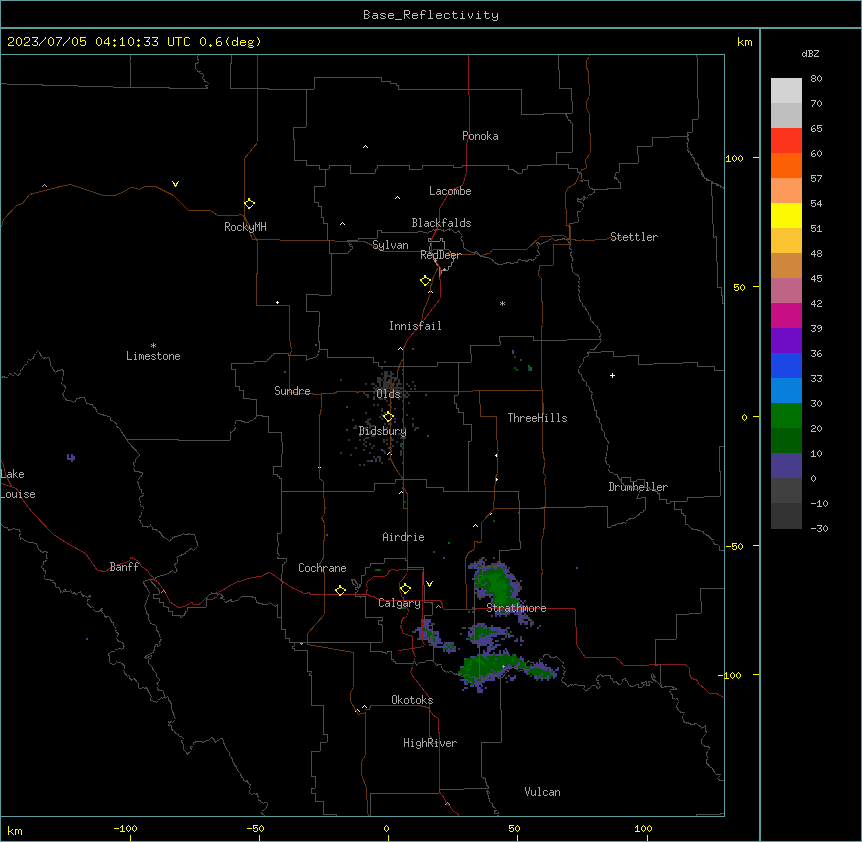Click the small purple echo blob near Lake Louise
This screenshot has width=862, height=842.
(x=71, y=457)
